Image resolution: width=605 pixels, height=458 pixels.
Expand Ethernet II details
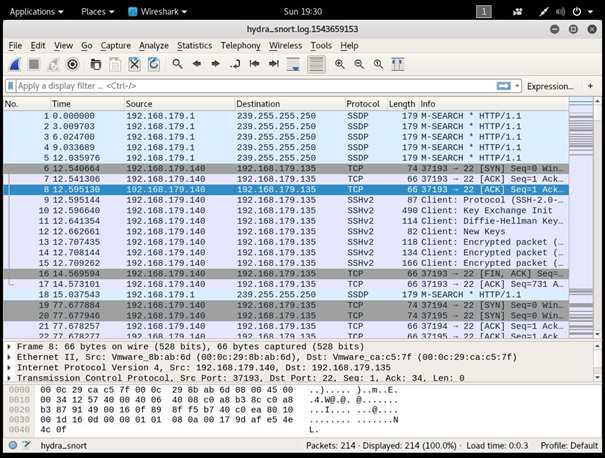9,357
